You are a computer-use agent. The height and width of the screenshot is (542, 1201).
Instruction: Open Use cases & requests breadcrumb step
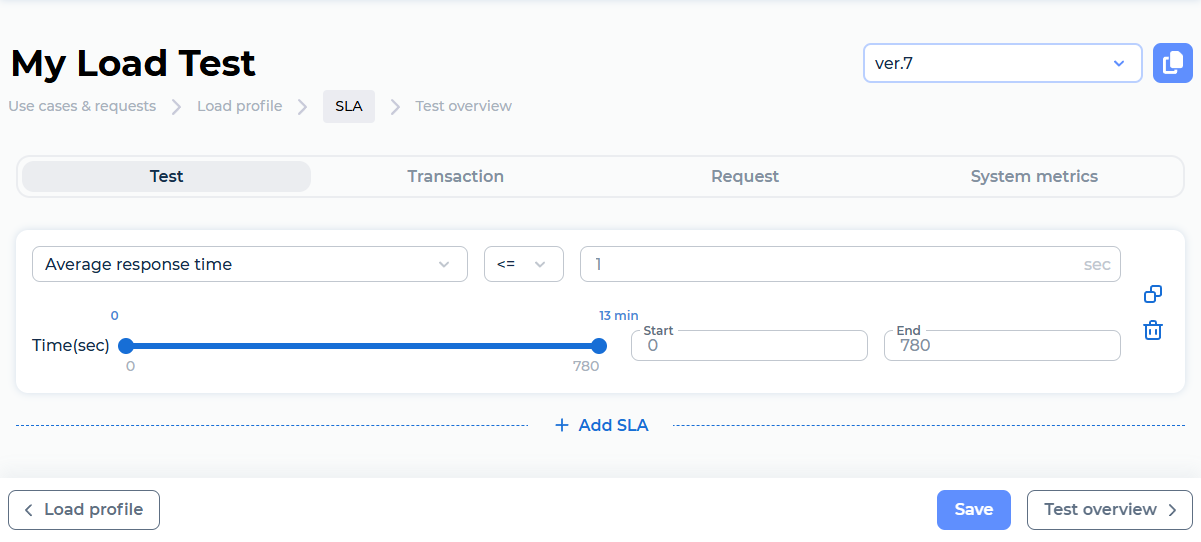(x=82, y=106)
